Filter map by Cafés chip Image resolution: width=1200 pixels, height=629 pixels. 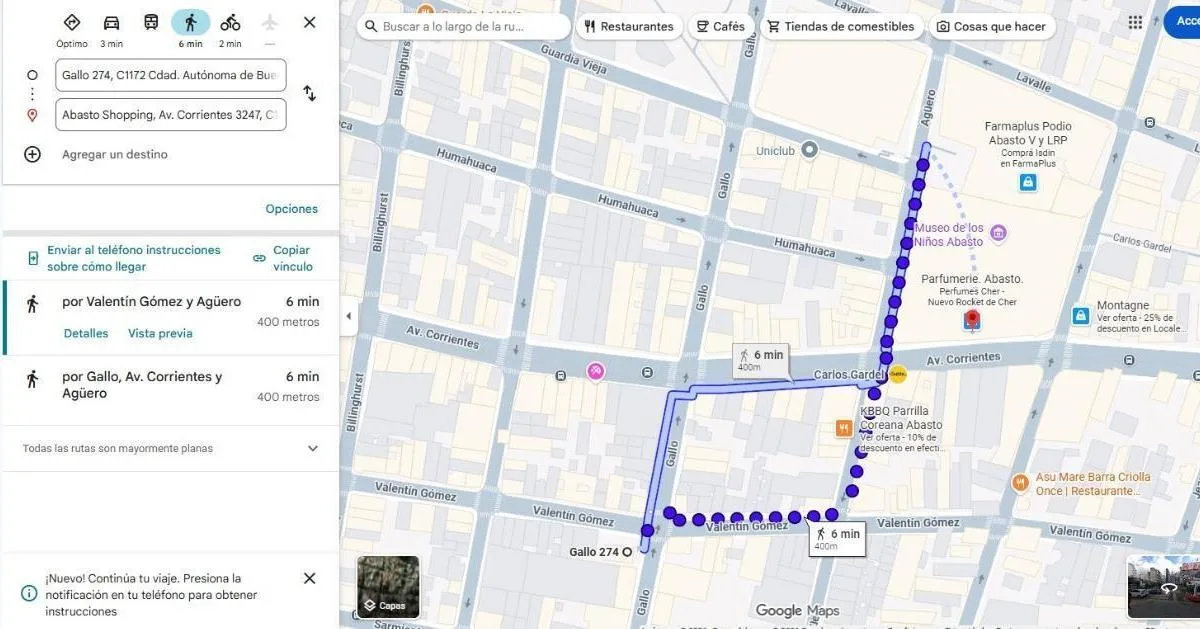coord(720,27)
